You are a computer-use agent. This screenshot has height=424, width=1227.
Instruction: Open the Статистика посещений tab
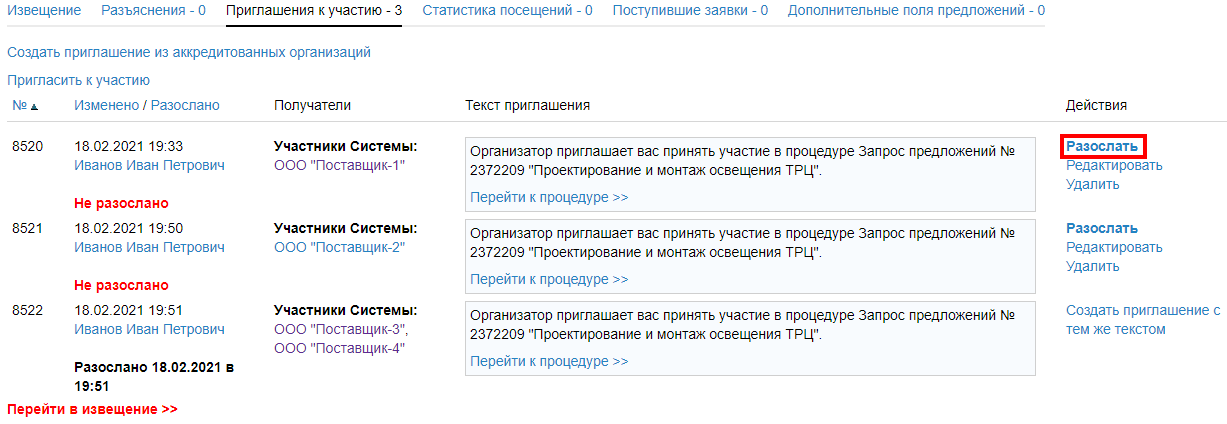click(x=507, y=10)
